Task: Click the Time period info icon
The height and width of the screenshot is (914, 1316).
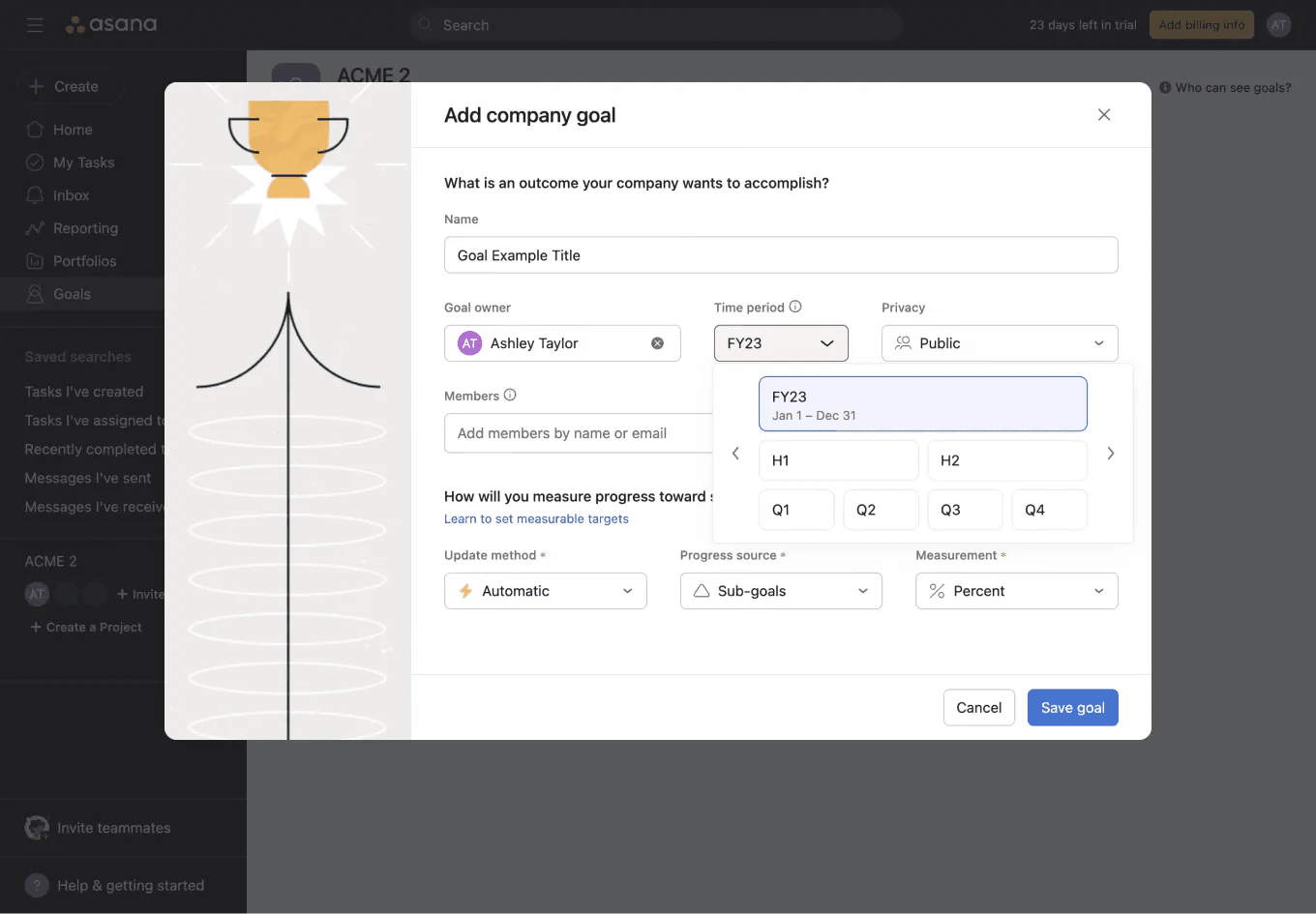Action: [x=795, y=307]
